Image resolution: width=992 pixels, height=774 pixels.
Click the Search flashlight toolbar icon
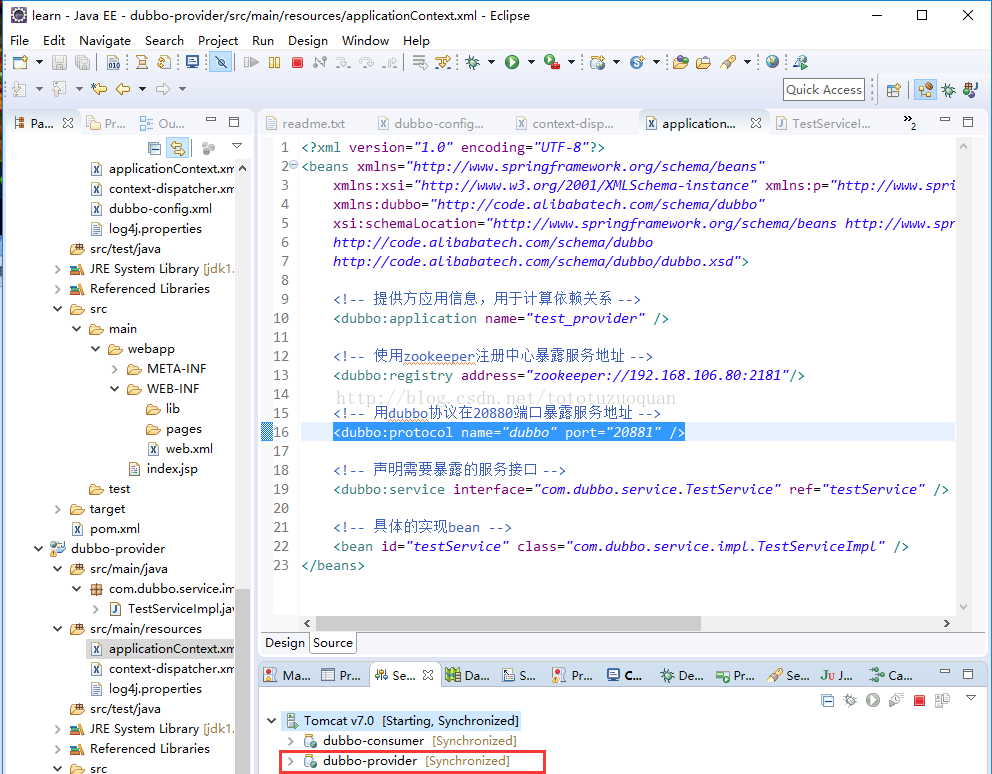[728, 62]
